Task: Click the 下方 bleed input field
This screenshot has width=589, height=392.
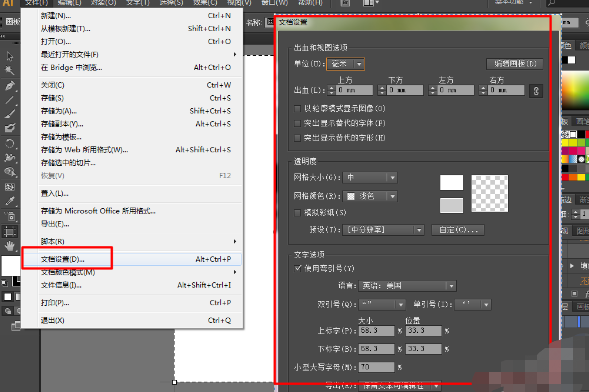Action: point(405,90)
